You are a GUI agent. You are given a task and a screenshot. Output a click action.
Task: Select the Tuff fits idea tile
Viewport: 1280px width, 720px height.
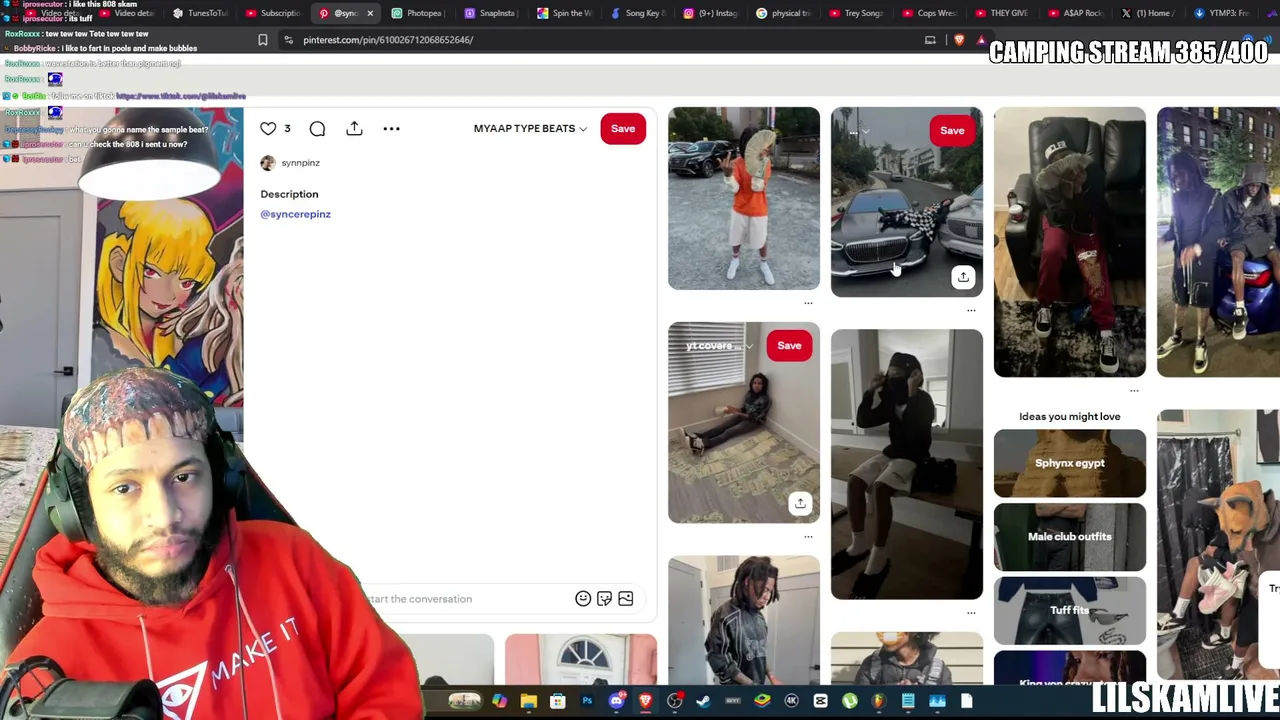pyautogui.click(x=1070, y=610)
